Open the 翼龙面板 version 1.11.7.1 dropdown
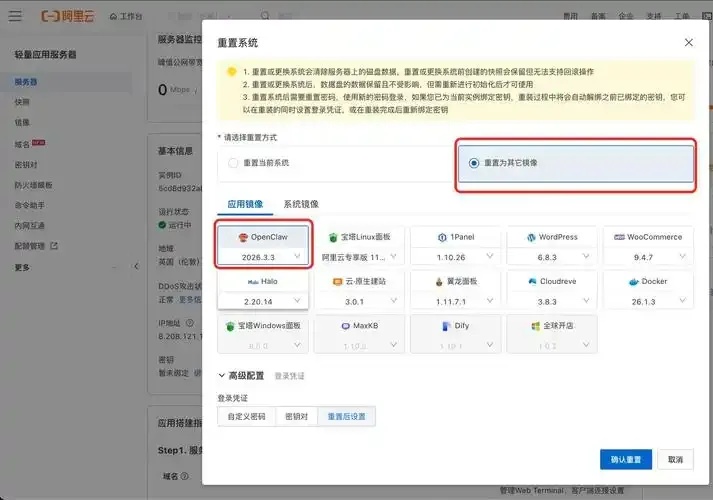The height and width of the screenshot is (500, 713). (456, 302)
